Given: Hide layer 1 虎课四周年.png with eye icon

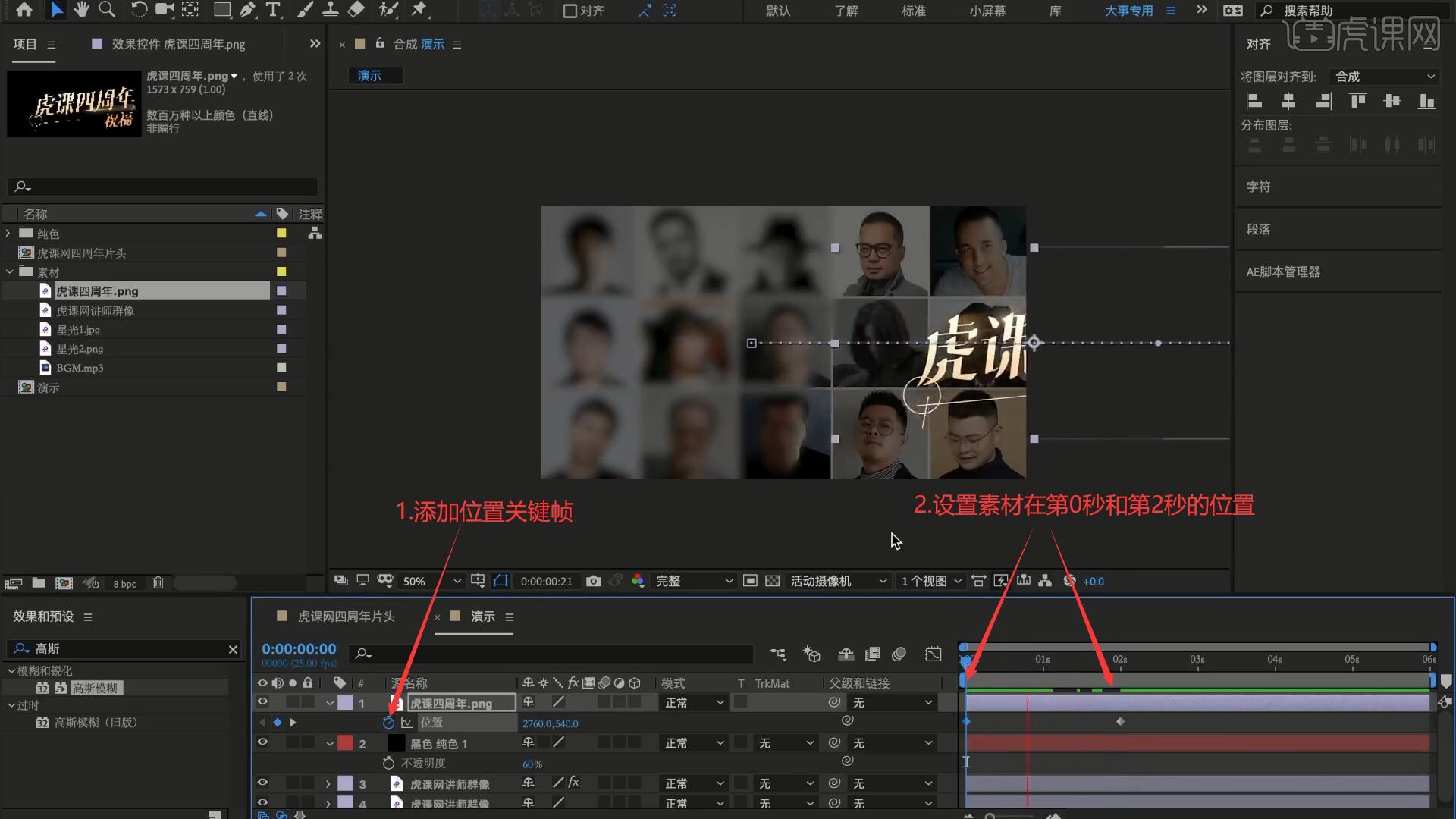Looking at the screenshot, I should [262, 702].
